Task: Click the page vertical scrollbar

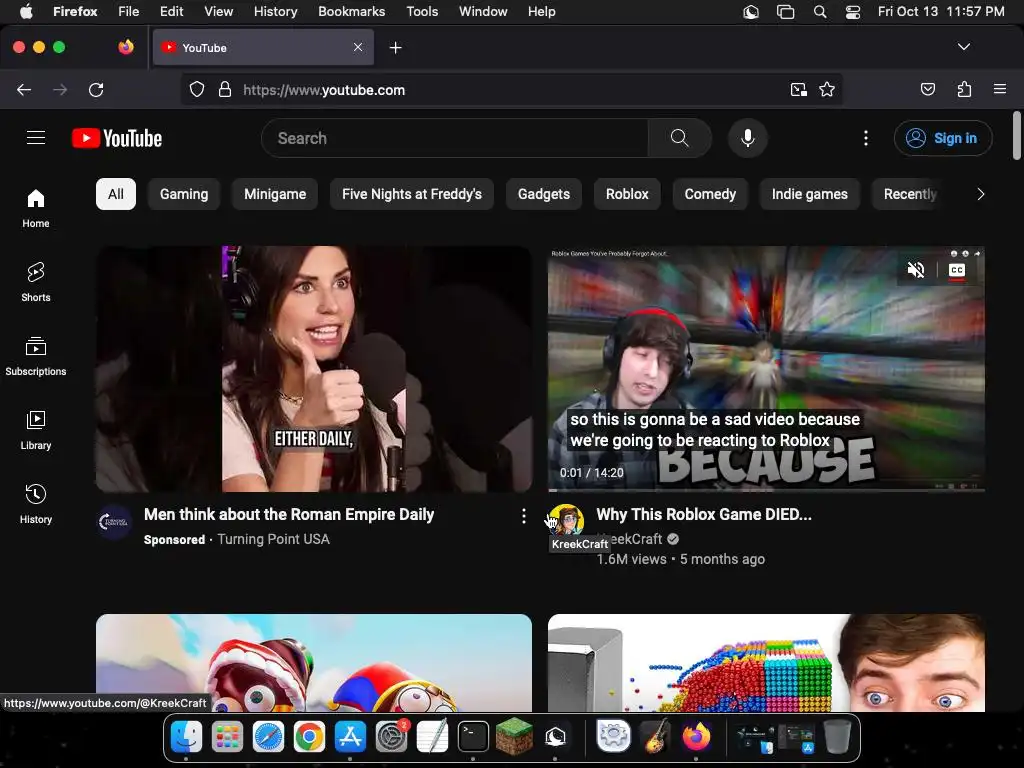Action: (1017, 136)
